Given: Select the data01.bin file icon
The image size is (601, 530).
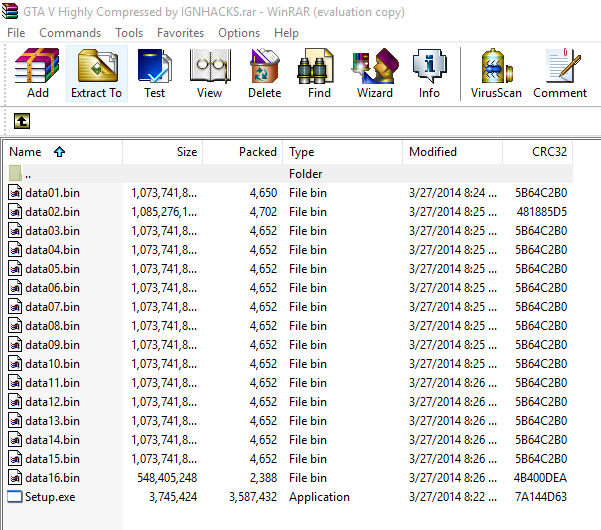Looking at the screenshot, I should (x=15, y=192).
